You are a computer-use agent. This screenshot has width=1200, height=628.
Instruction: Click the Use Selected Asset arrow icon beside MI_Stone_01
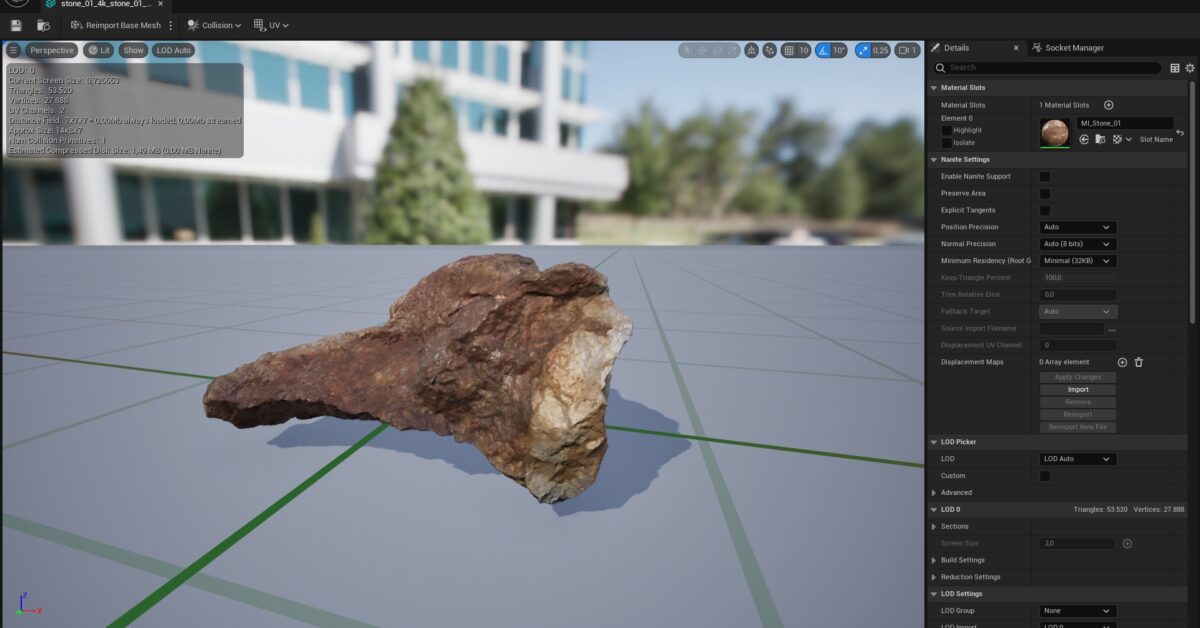pos(1084,139)
